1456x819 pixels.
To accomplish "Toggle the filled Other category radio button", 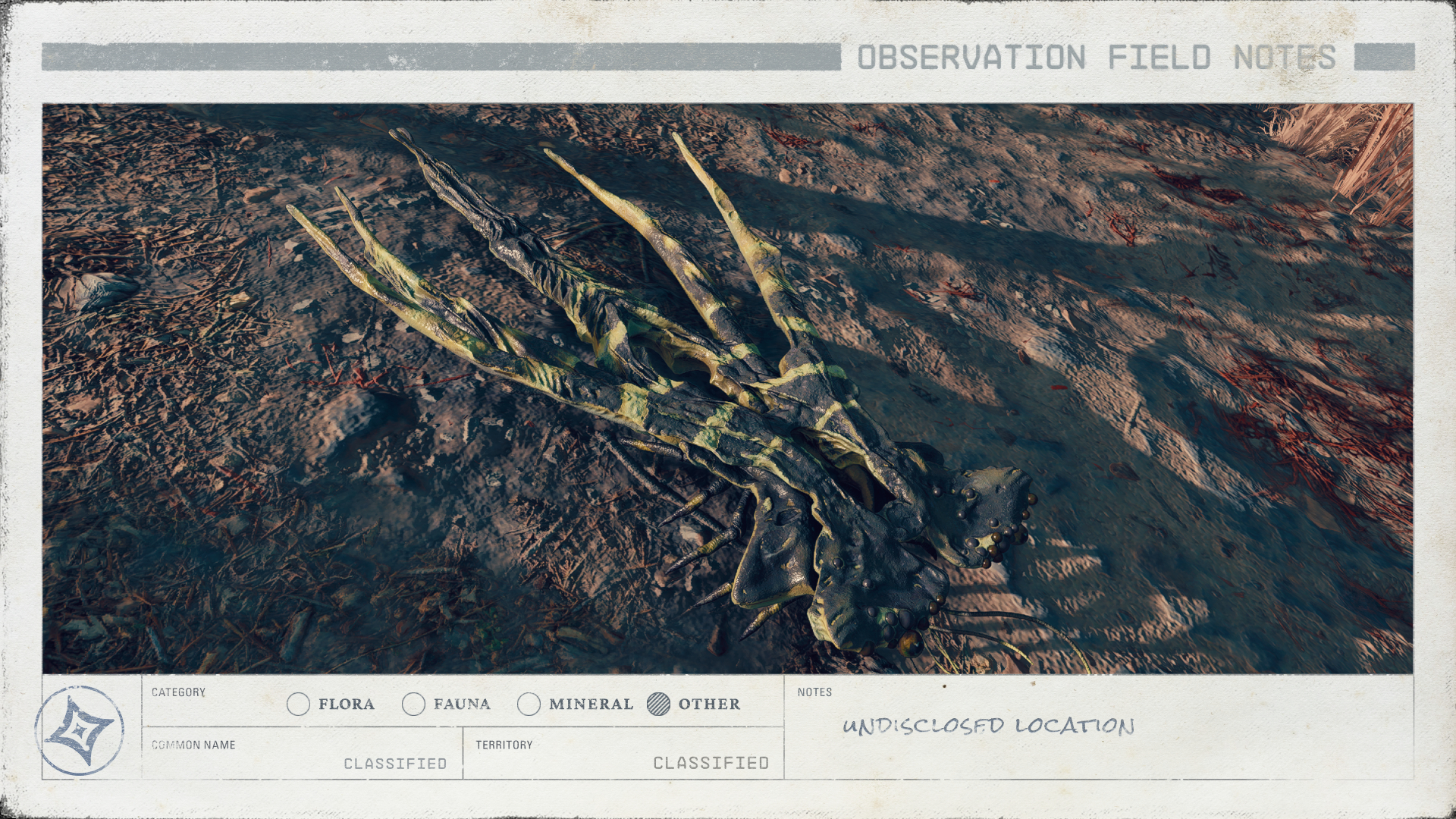I will [x=658, y=704].
